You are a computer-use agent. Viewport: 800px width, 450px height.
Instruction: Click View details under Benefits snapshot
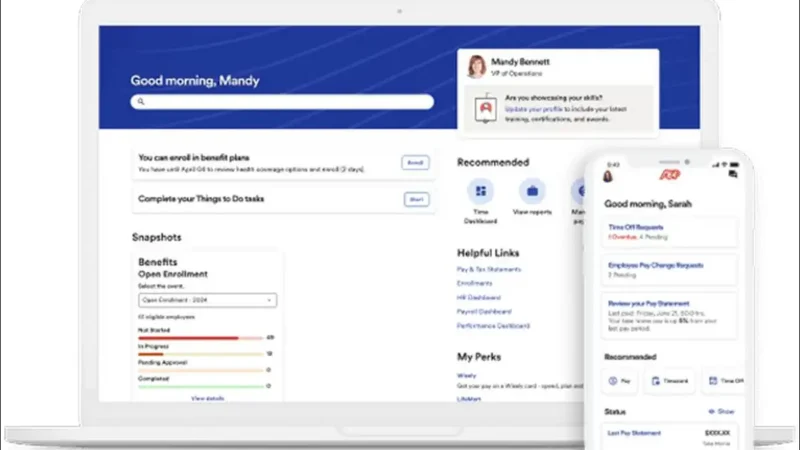208,398
